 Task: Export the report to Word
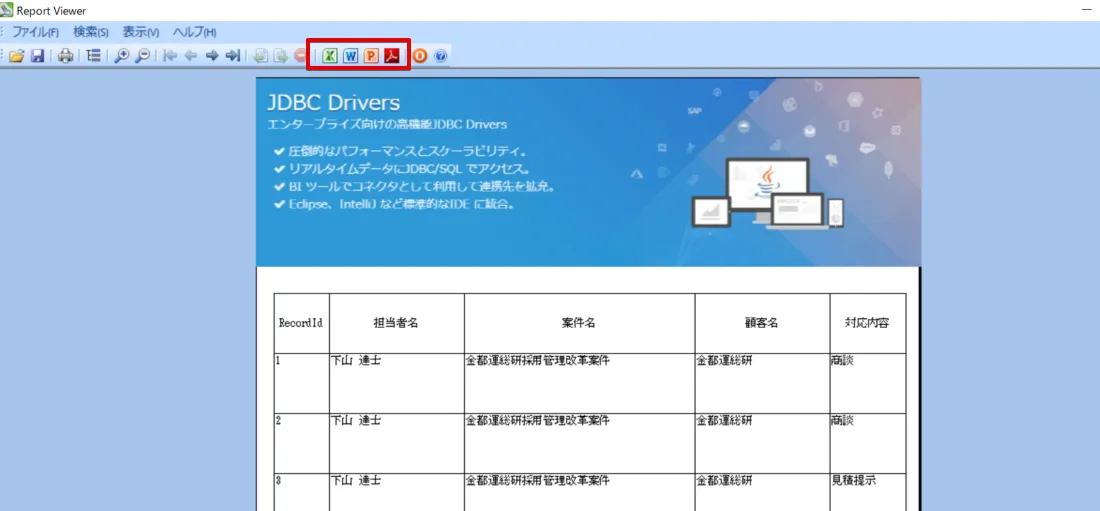(x=350, y=56)
